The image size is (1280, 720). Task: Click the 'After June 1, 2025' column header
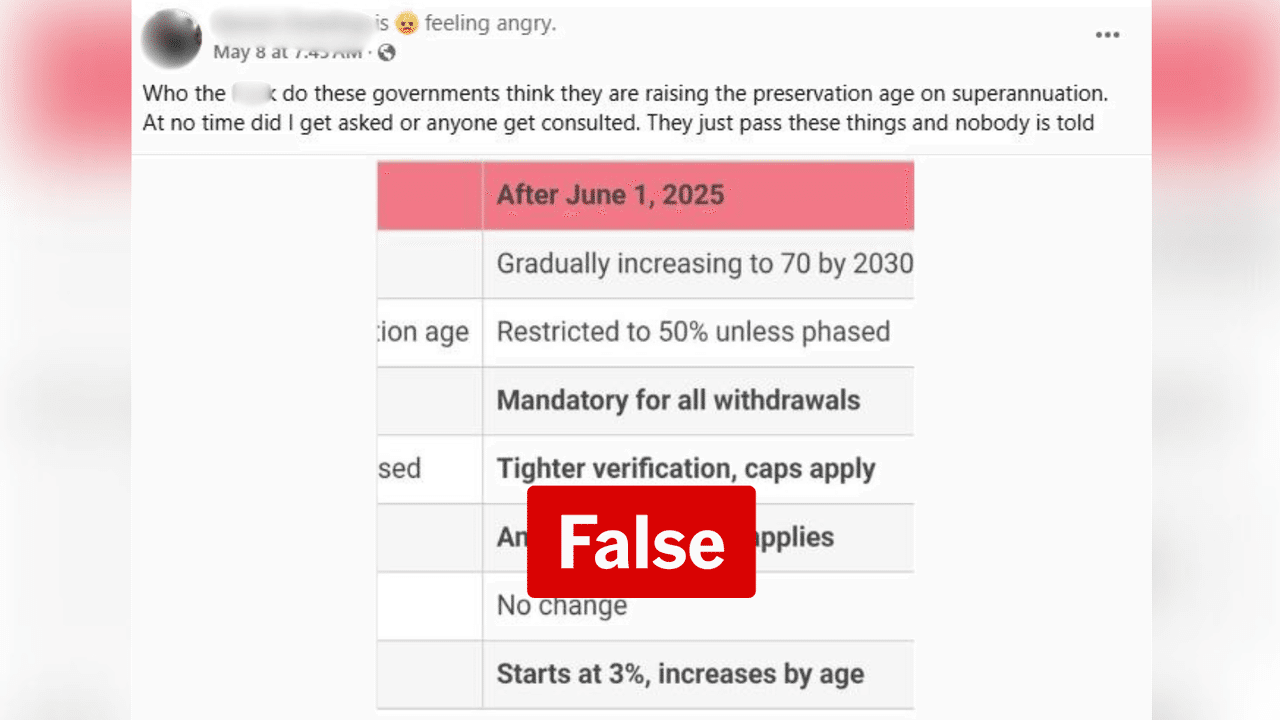coord(610,195)
